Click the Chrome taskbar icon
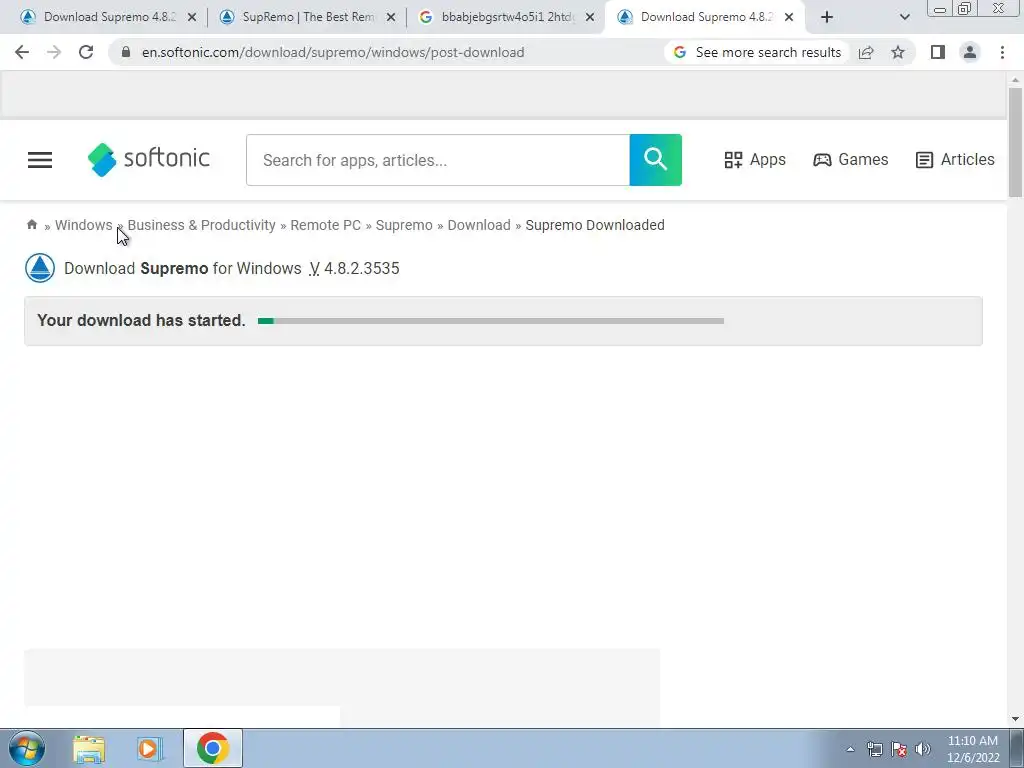The image size is (1024, 768). pyautogui.click(x=212, y=748)
